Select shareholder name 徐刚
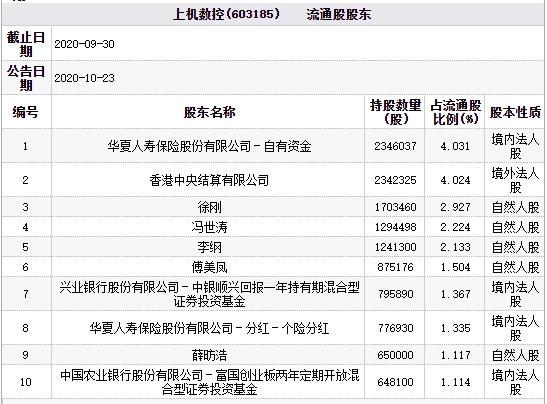Image resolution: width=547 pixels, height=404 pixels. click(209, 207)
